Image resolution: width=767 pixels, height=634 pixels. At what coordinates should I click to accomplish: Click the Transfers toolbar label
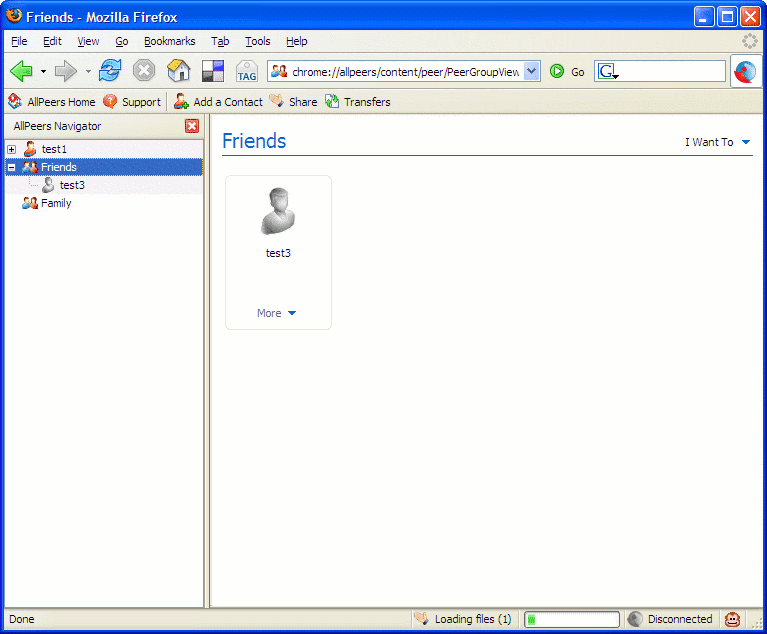click(x=367, y=102)
